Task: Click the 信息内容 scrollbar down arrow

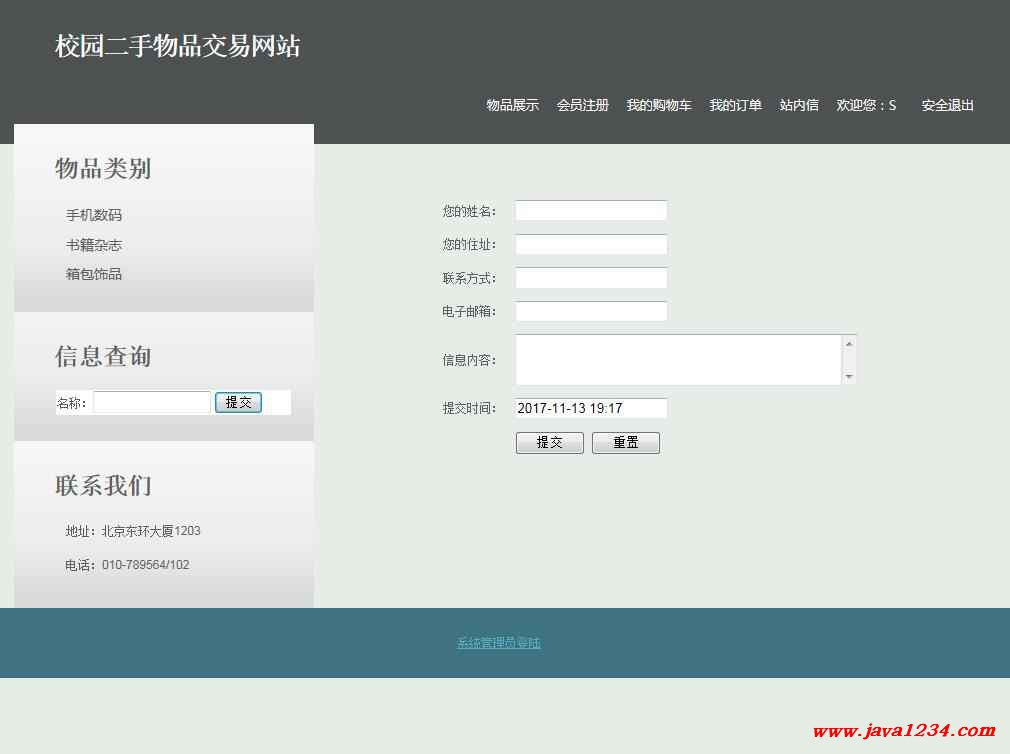Action: [849, 377]
